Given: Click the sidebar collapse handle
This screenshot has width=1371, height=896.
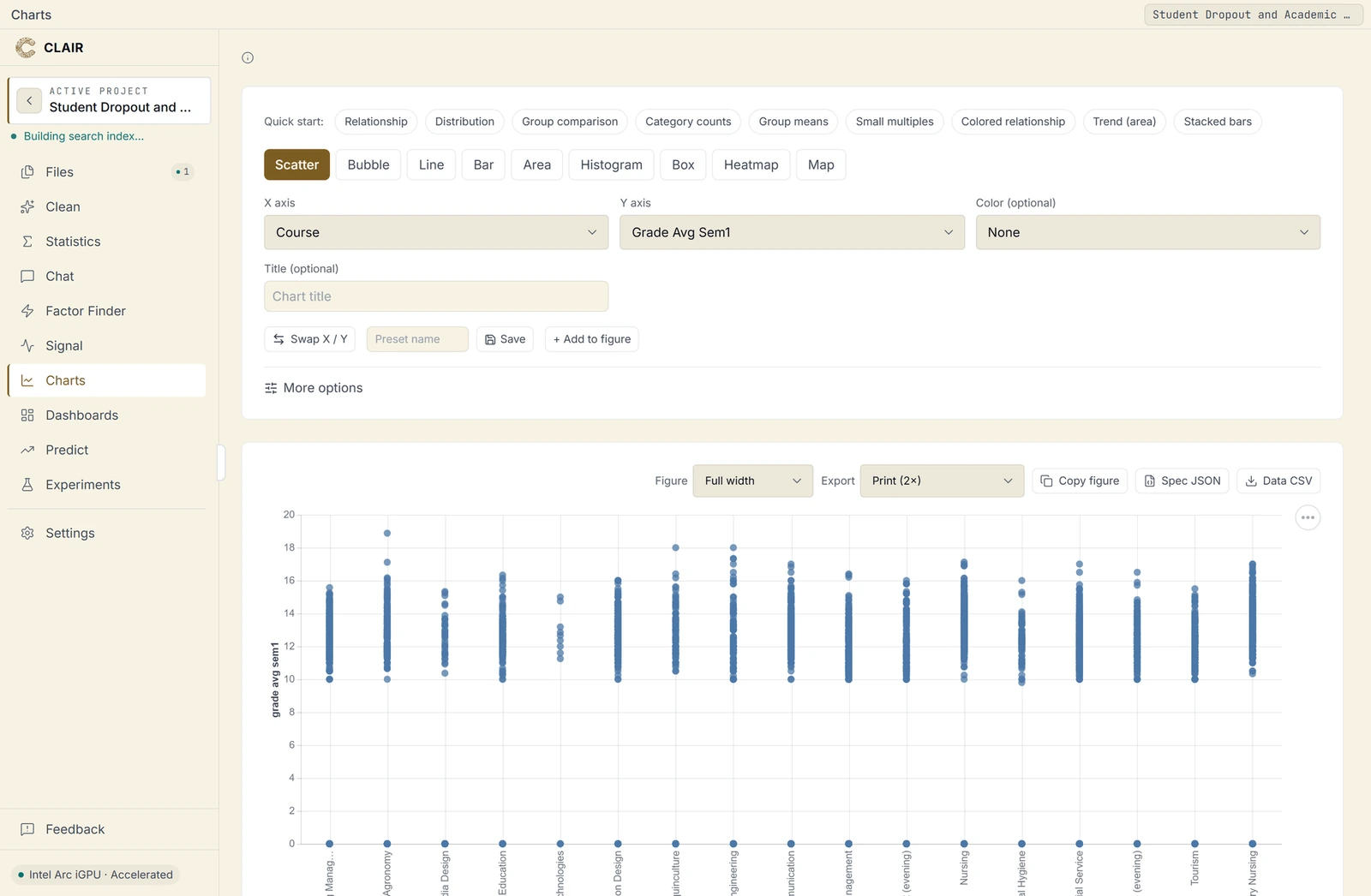Looking at the screenshot, I should tap(221, 463).
